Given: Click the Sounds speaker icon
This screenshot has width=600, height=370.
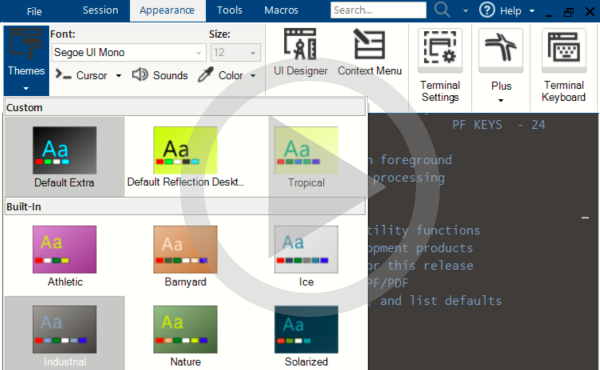Looking at the screenshot, I should [x=140, y=75].
